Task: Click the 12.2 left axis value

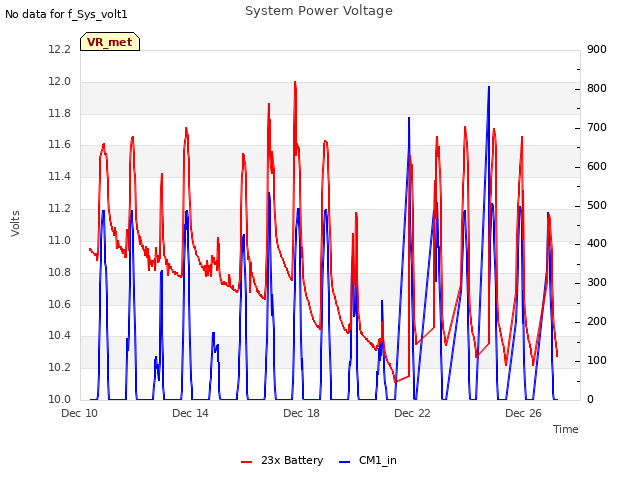Action: point(60,49)
